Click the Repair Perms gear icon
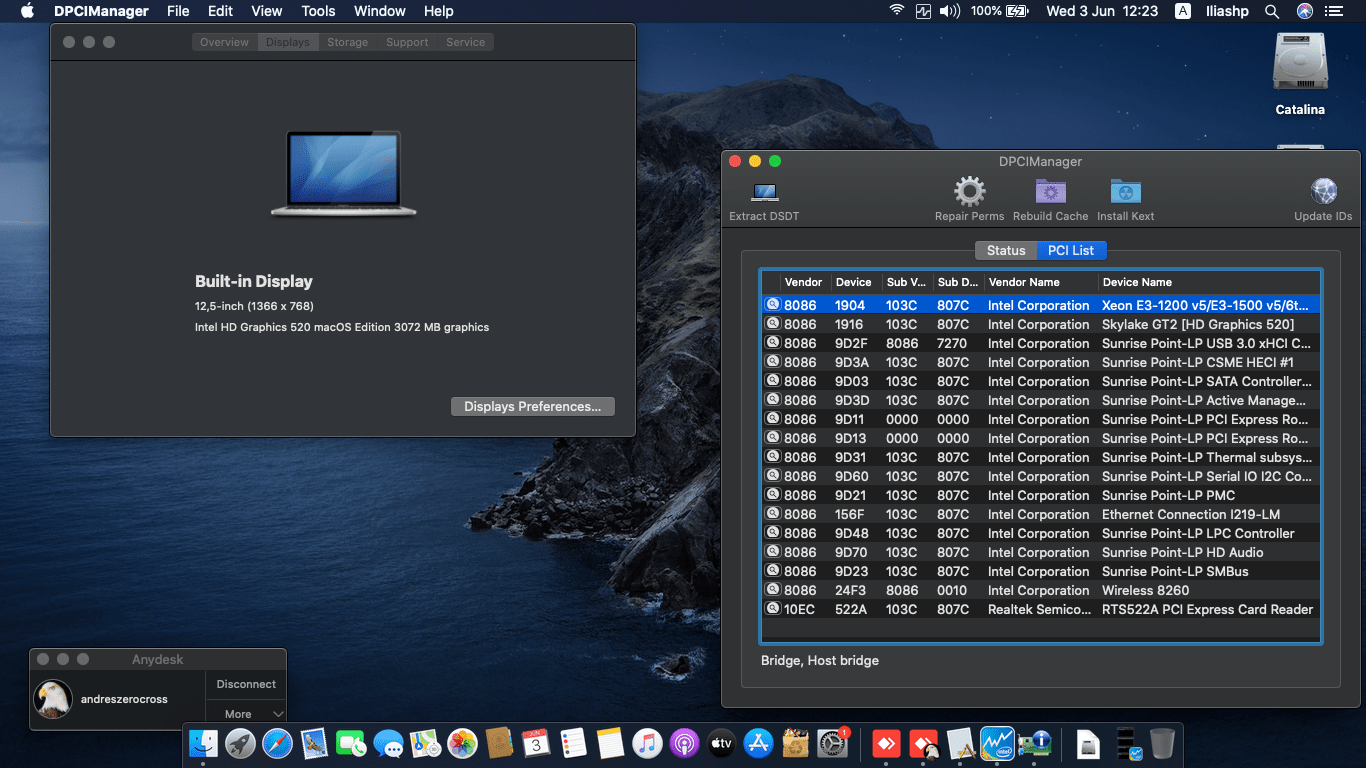The image size is (1366, 768). coord(969,192)
